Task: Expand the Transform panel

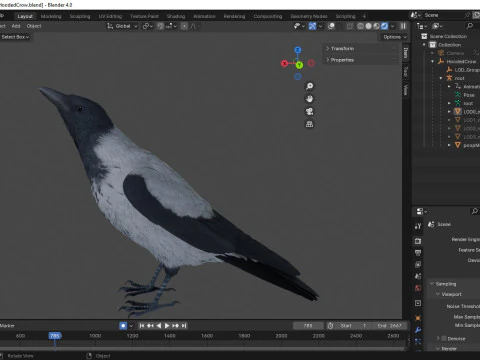Action: coord(361,48)
